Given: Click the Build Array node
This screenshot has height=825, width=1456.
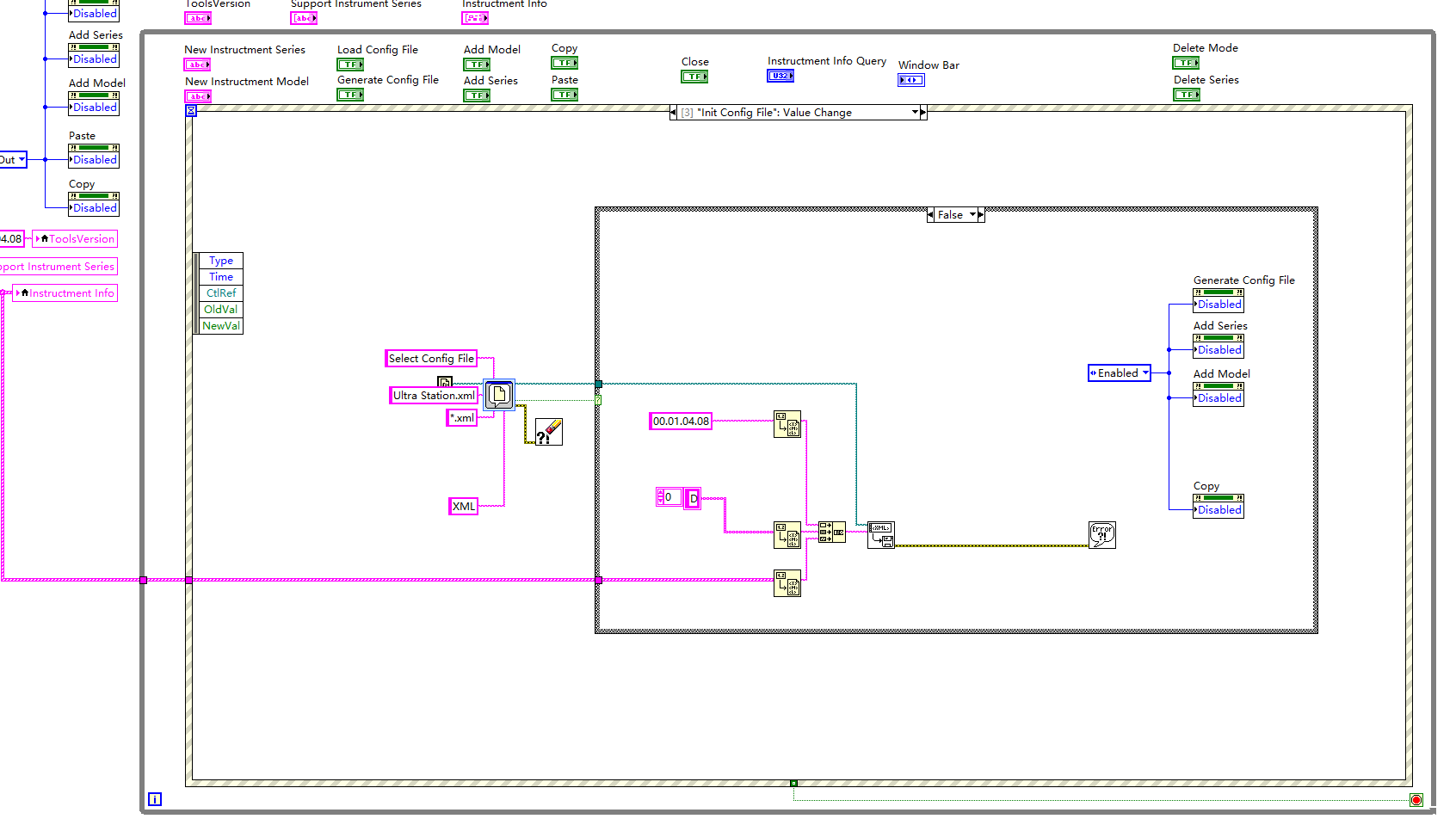Looking at the screenshot, I should tap(832, 532).
